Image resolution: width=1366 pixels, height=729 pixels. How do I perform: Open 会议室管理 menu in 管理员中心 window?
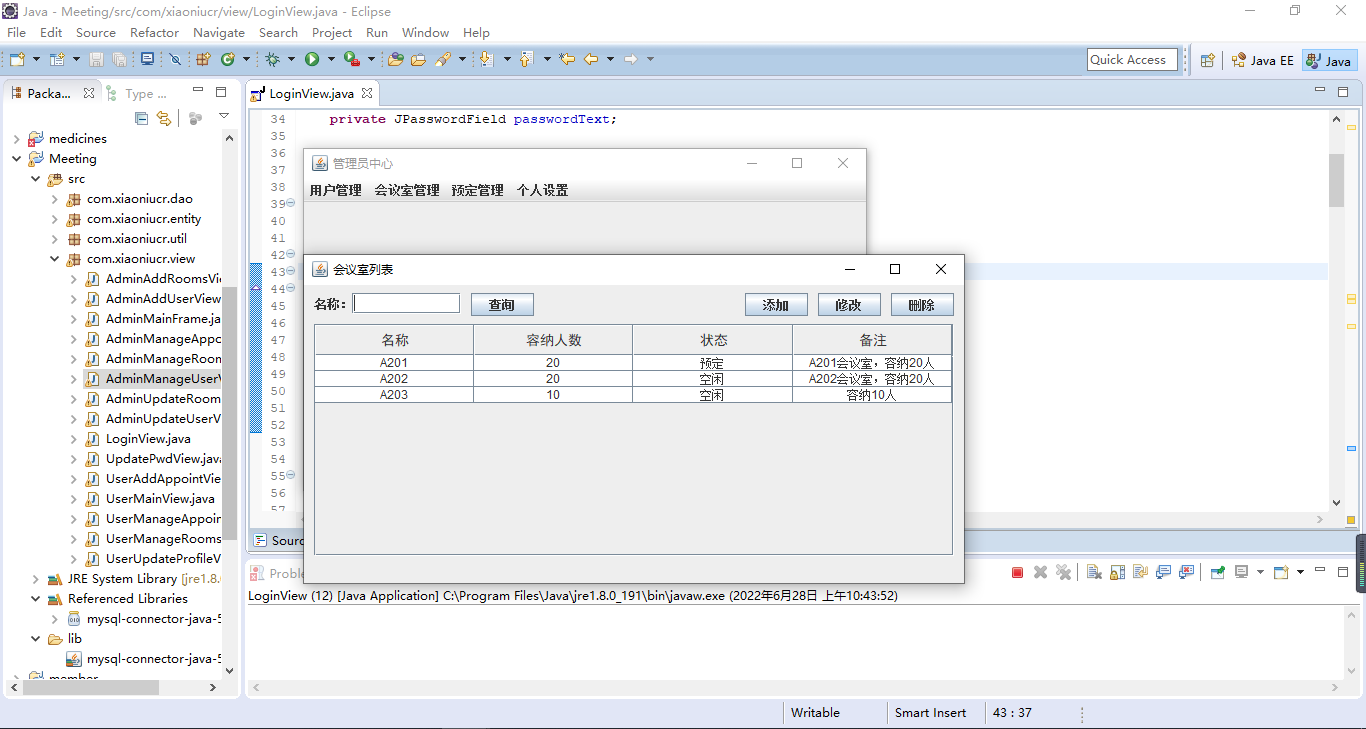point(407,190)
